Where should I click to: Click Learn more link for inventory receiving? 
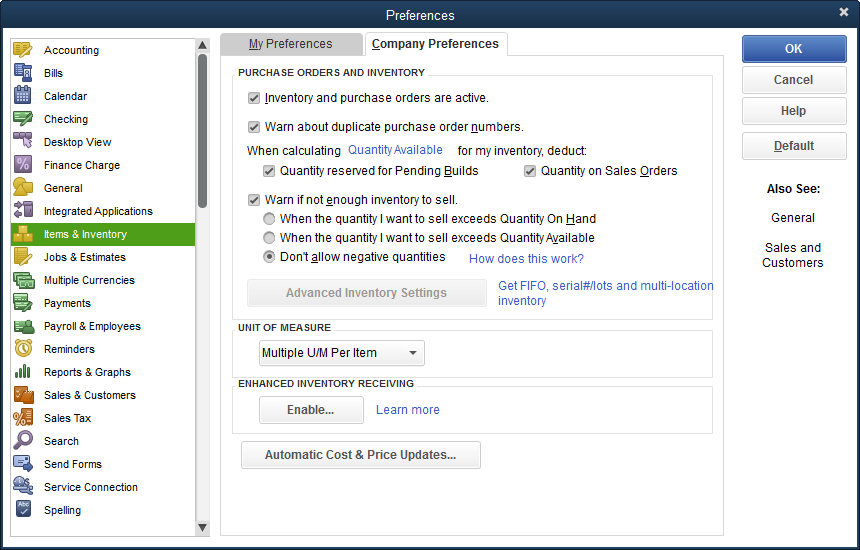[x=408, y=410]
